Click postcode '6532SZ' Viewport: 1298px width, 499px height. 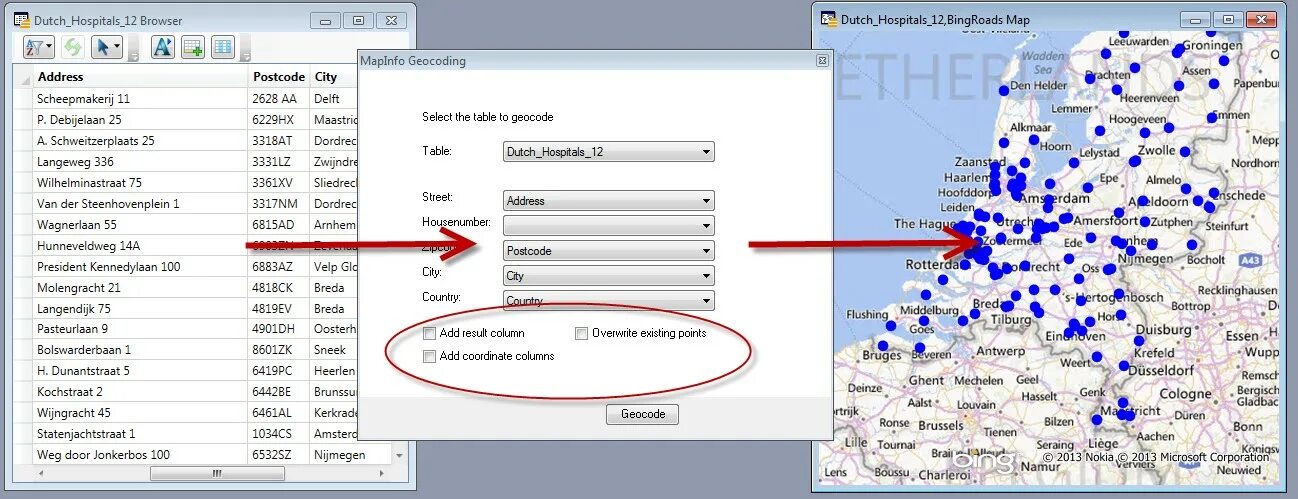[x=279, y=455]
